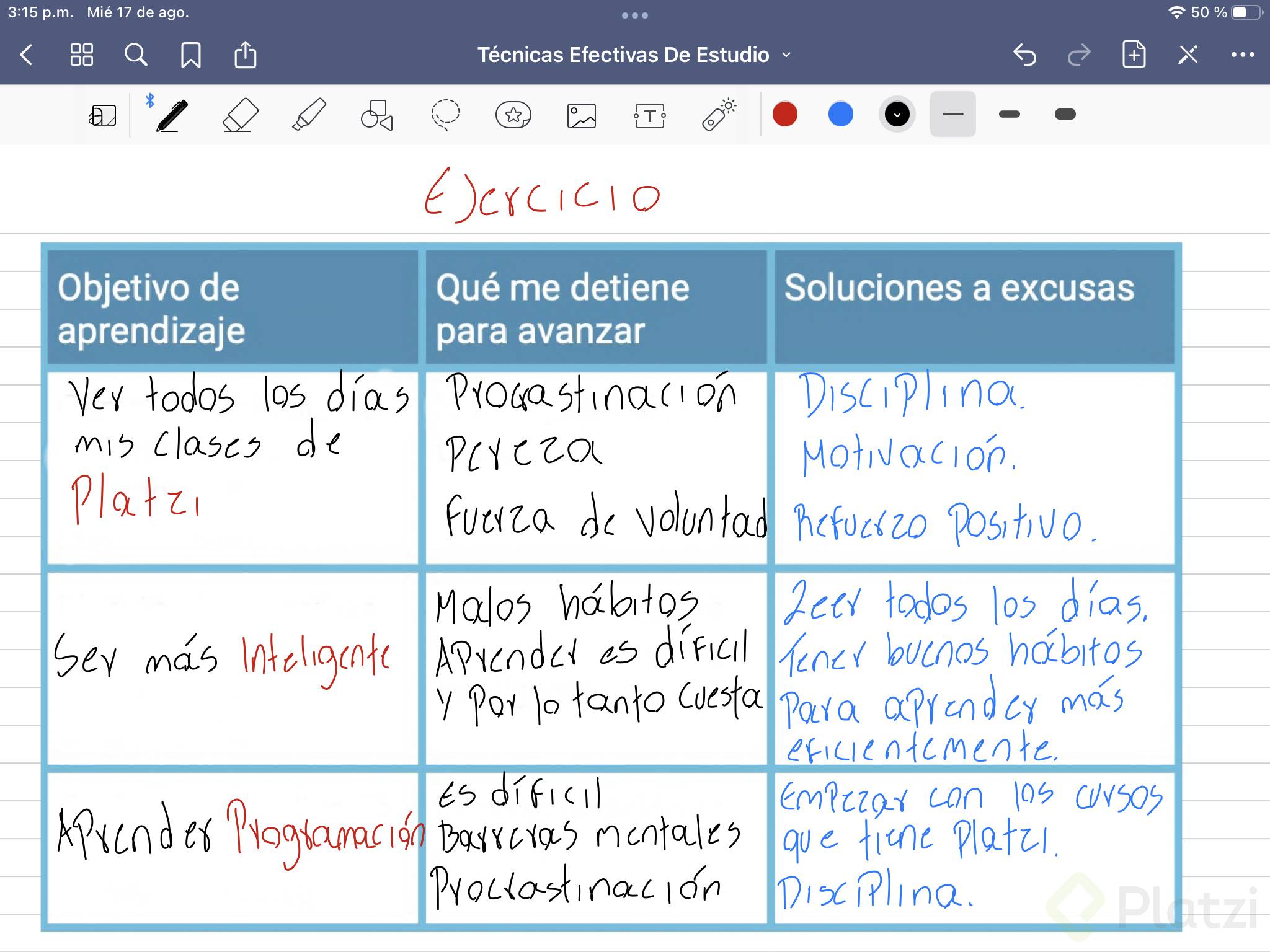Tap the red 'Inteligente' word
Screen dimensions: 1270x952
316,661
